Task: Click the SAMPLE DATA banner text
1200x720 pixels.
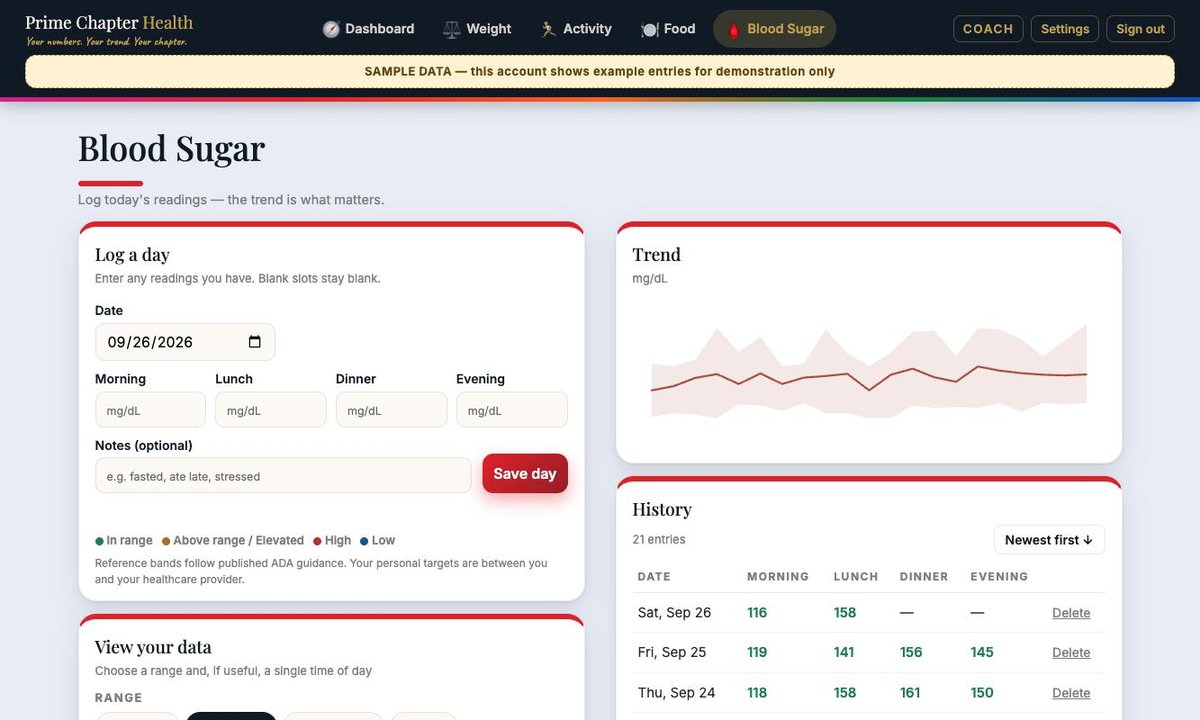Action: point(600,72)
